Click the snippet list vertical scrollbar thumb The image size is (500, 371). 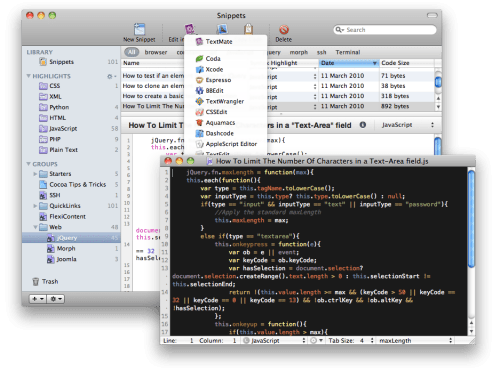tap(438, 81)
